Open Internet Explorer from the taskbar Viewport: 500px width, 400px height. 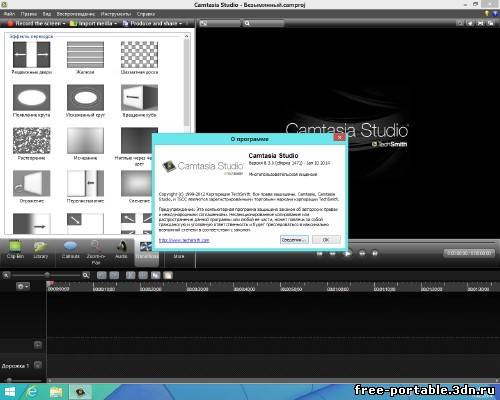(x=32, y=392)
